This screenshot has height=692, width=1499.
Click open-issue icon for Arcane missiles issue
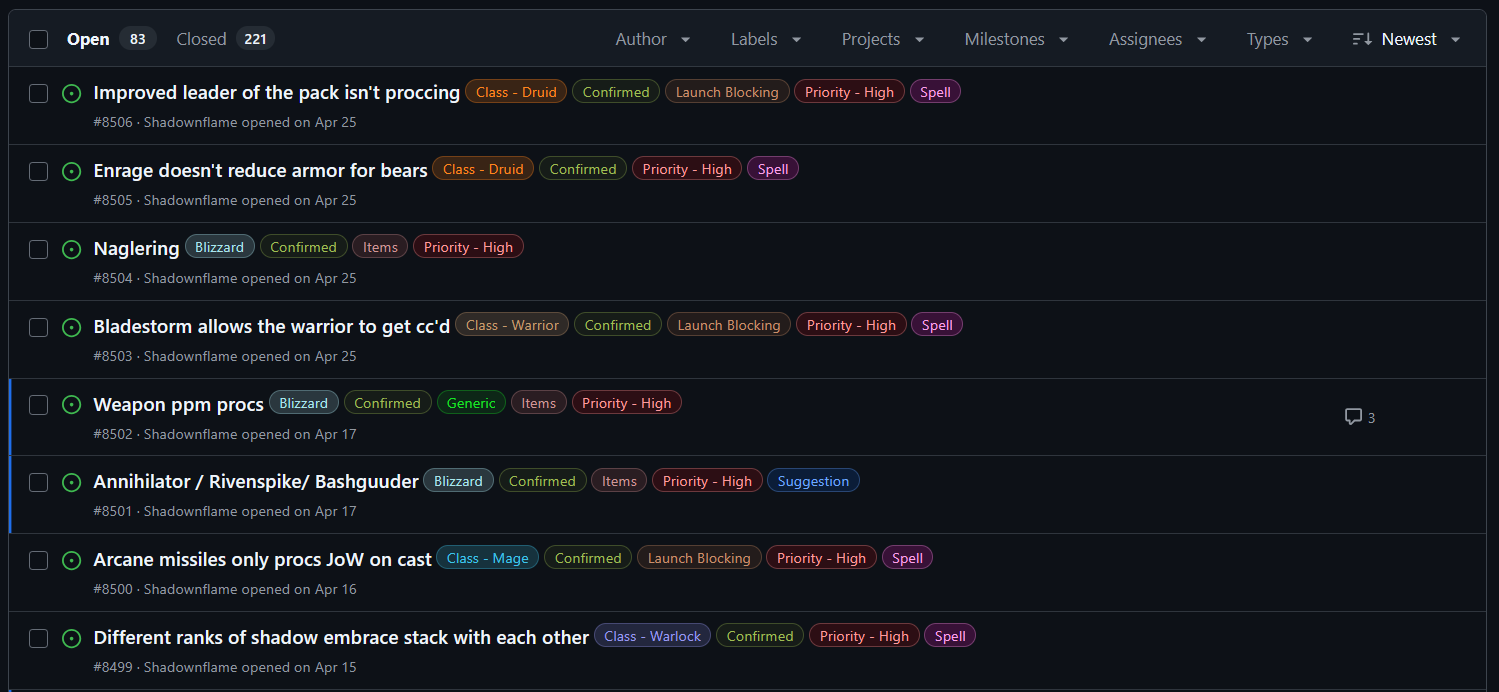point(71,560)
